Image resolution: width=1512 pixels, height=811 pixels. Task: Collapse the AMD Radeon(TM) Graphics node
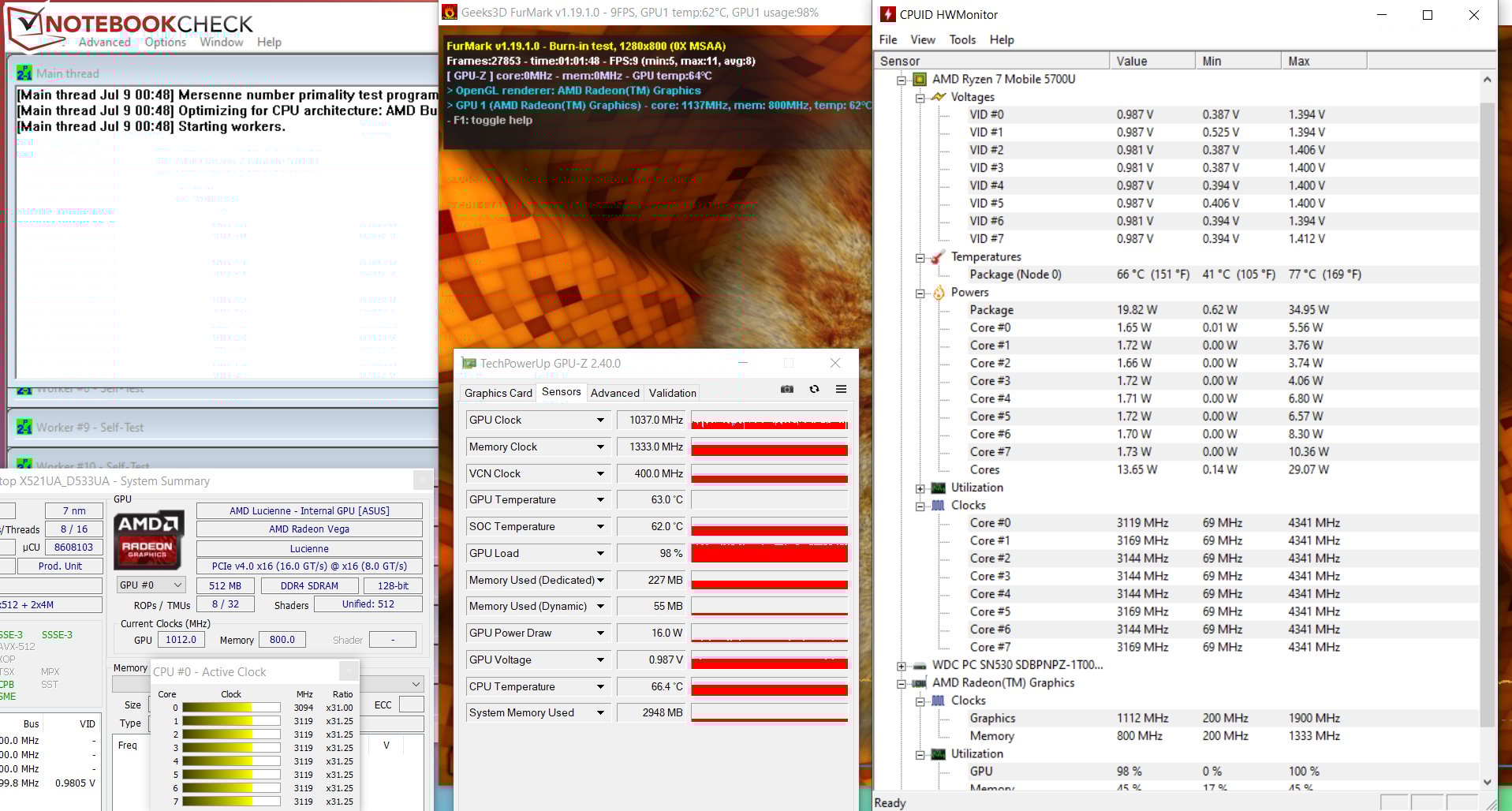901,684
